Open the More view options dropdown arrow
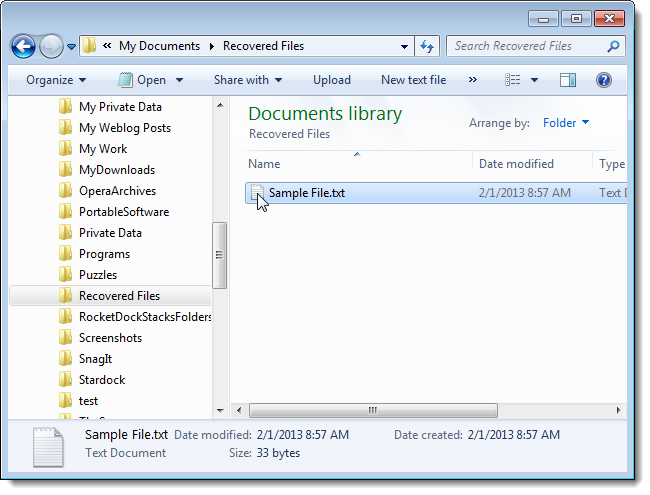The image size is (650, 495). pyautogui.click(x=534, y=80)
